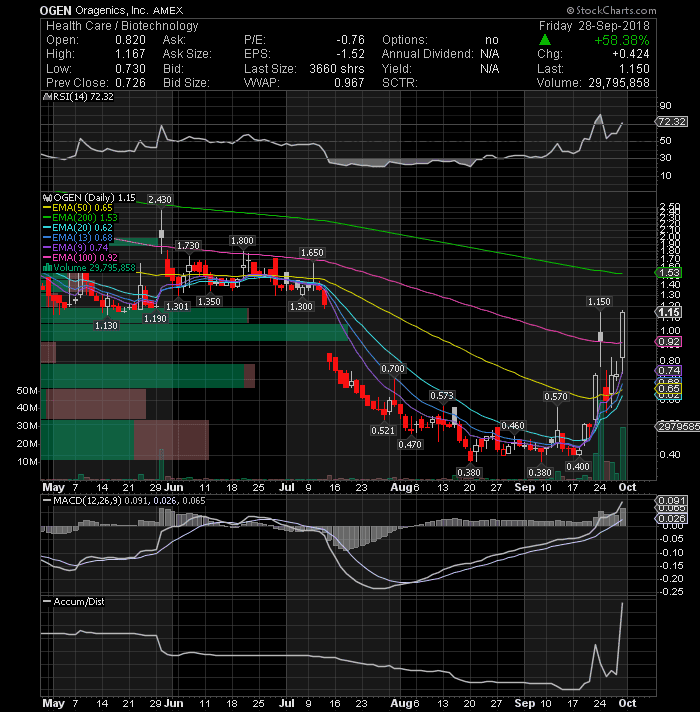Click the Volume 29,795,858 legend entry

(x=89, y=267)
